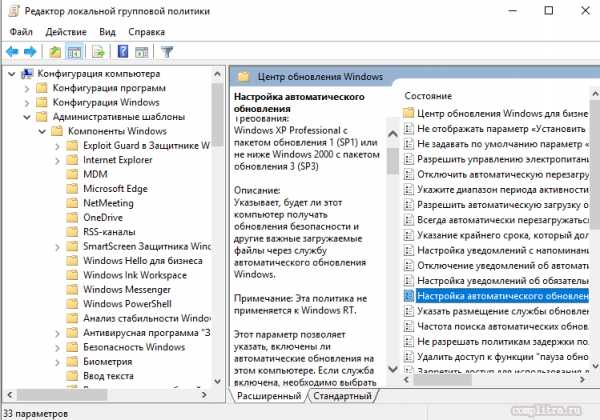Viewport: 600px width, 420px height.
Task: Click the RSS-каналы folder icon
Action: pyautogui.click(x=72, y=232)
